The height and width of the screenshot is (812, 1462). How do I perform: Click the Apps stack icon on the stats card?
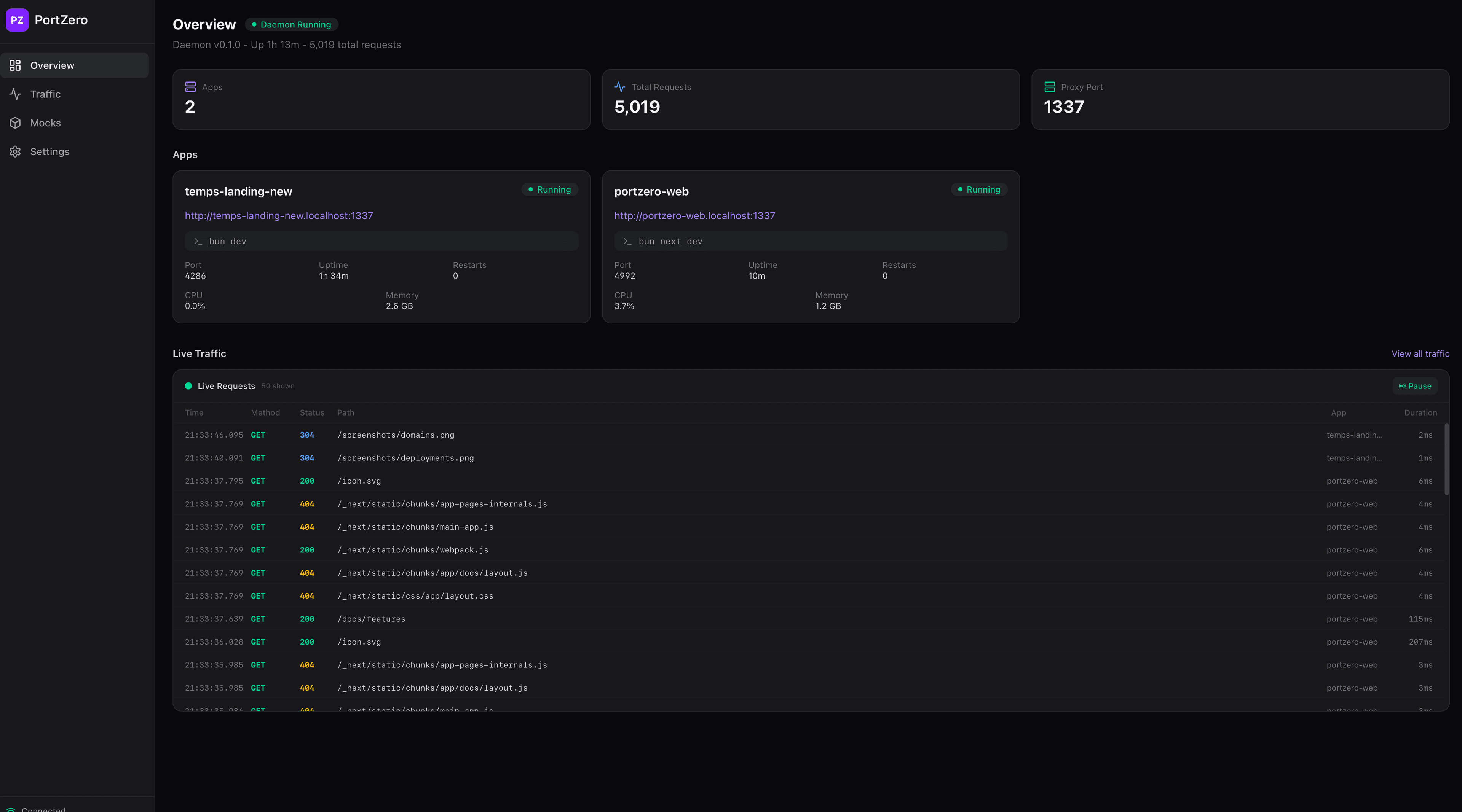(x=190, y=87)
